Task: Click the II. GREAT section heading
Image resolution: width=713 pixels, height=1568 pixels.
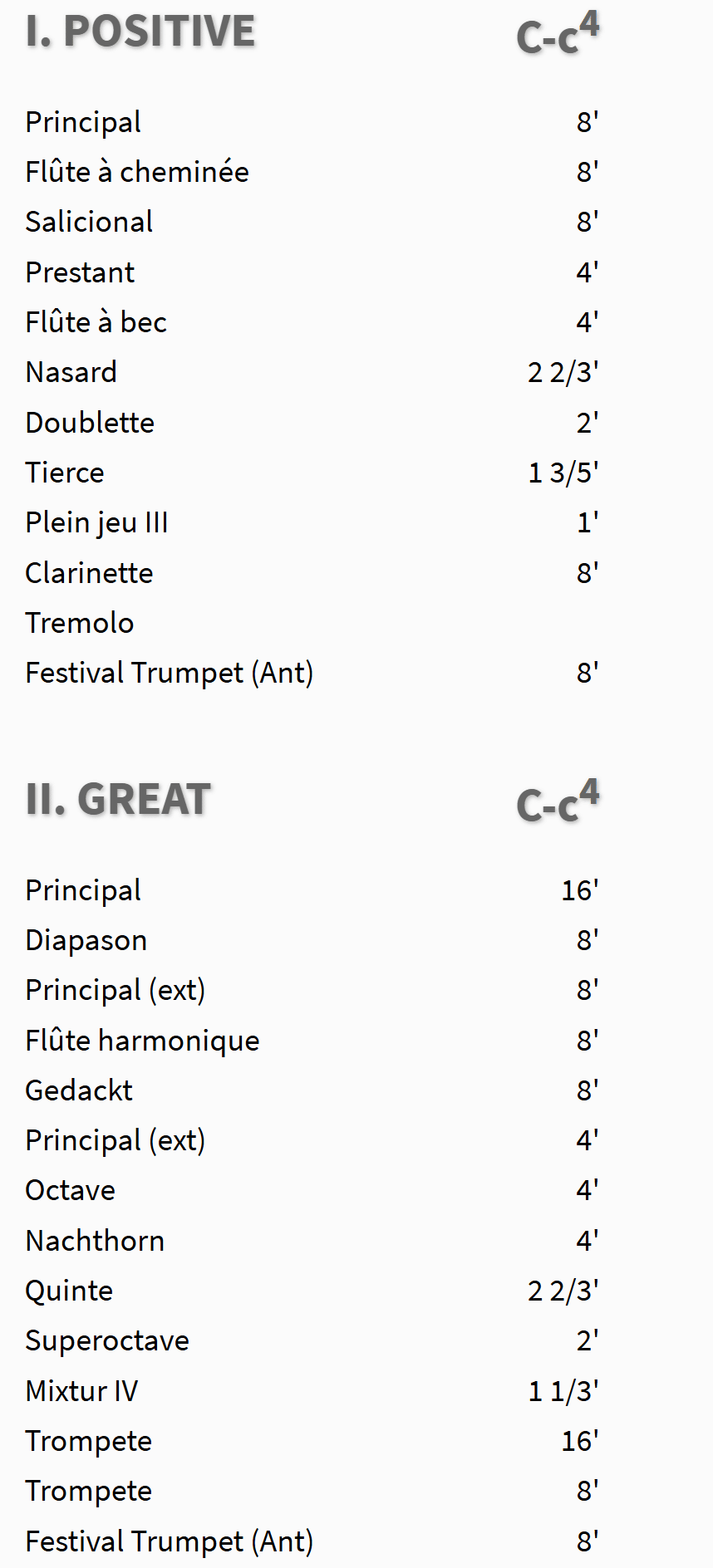Action: coord(118,800)
